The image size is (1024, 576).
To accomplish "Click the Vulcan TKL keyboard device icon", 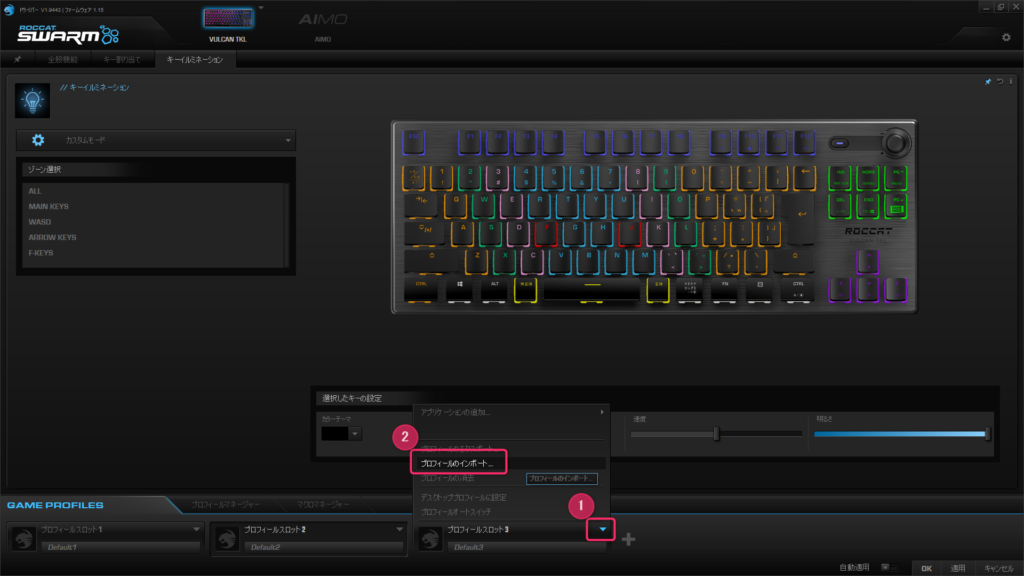I will click(228, 18).
